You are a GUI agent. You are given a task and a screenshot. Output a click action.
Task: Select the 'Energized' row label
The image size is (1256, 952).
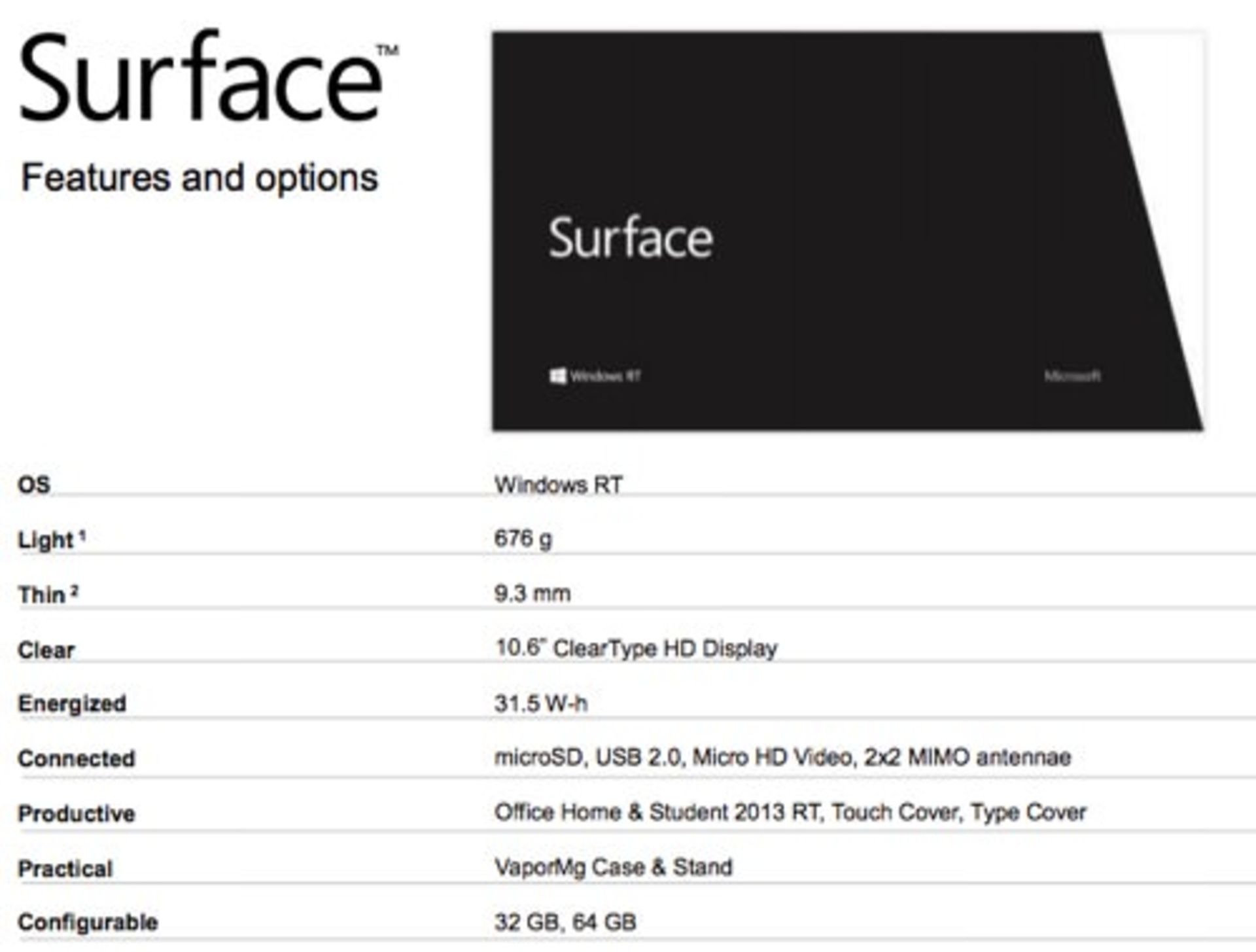[x=72, y=704]
